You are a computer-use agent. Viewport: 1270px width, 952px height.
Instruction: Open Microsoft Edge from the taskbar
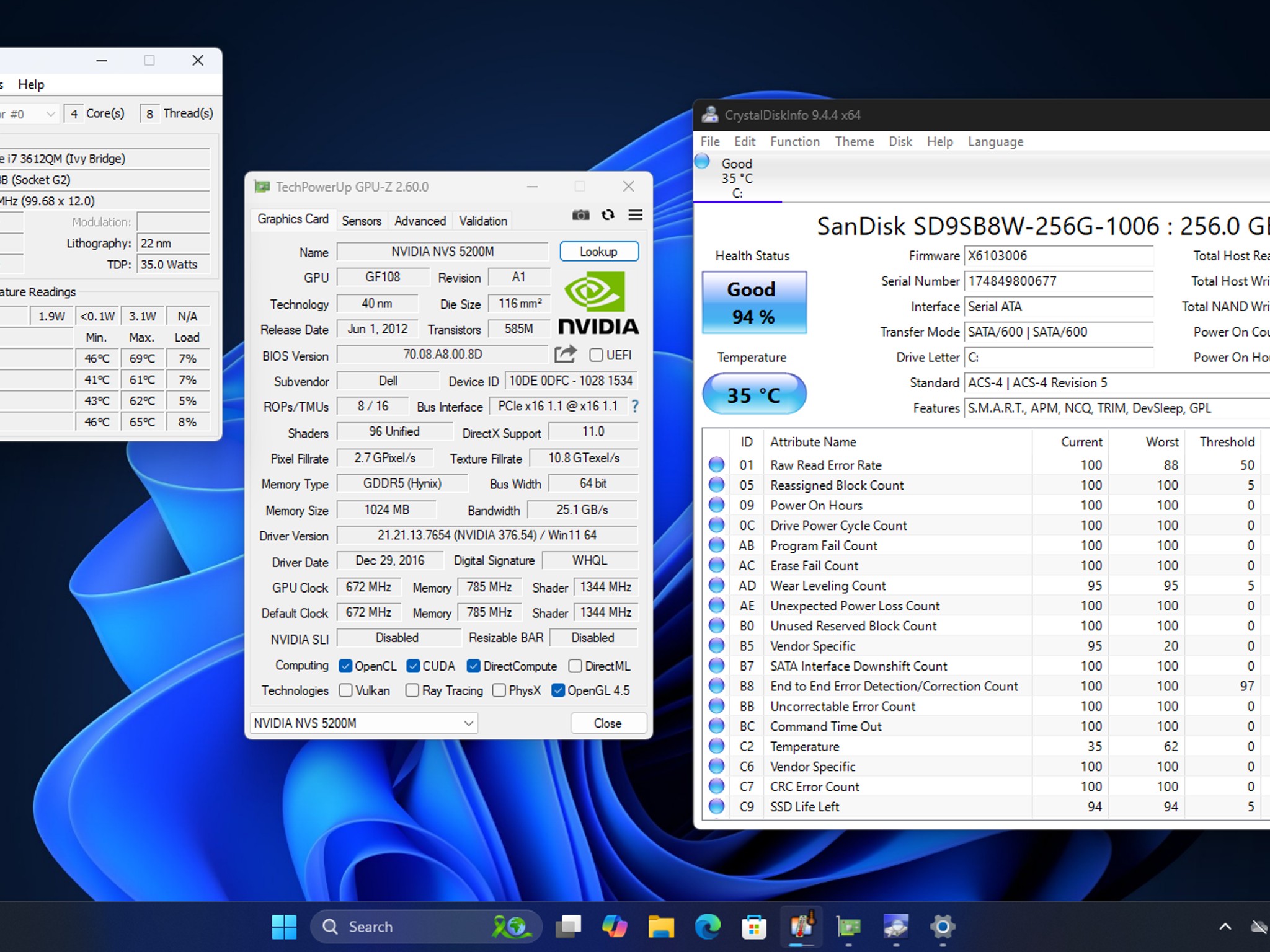[708, 927]
